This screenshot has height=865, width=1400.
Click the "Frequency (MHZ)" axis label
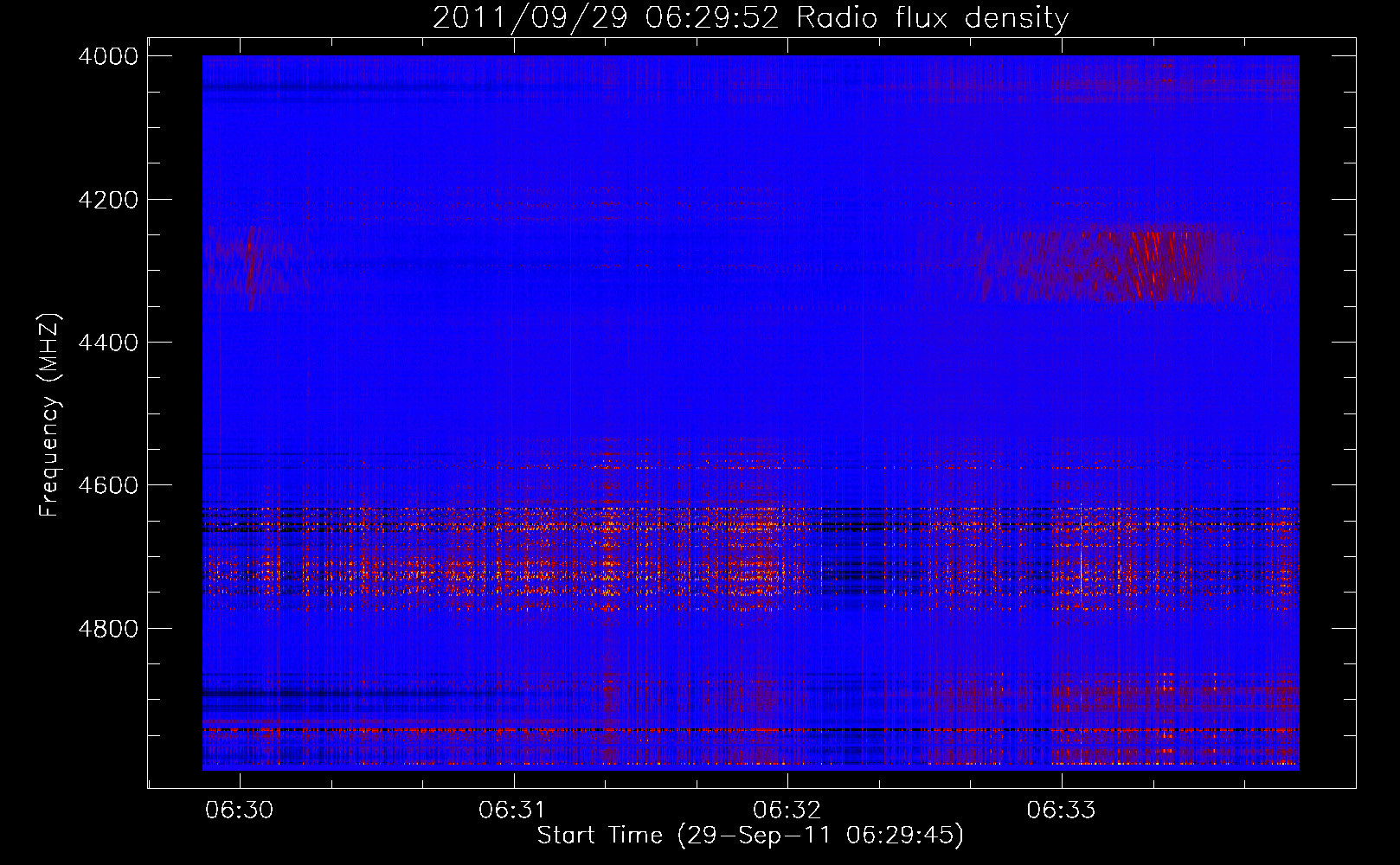[50, 415]
